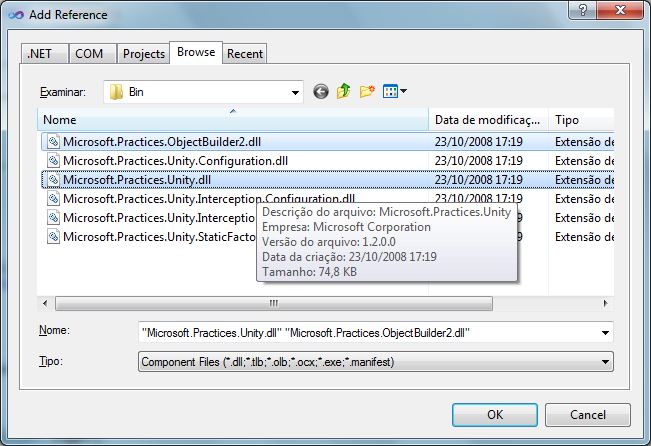This screenshot has width=651, height=446.
Task: Create a new folder icon
Action: click(x=367, y=91)
